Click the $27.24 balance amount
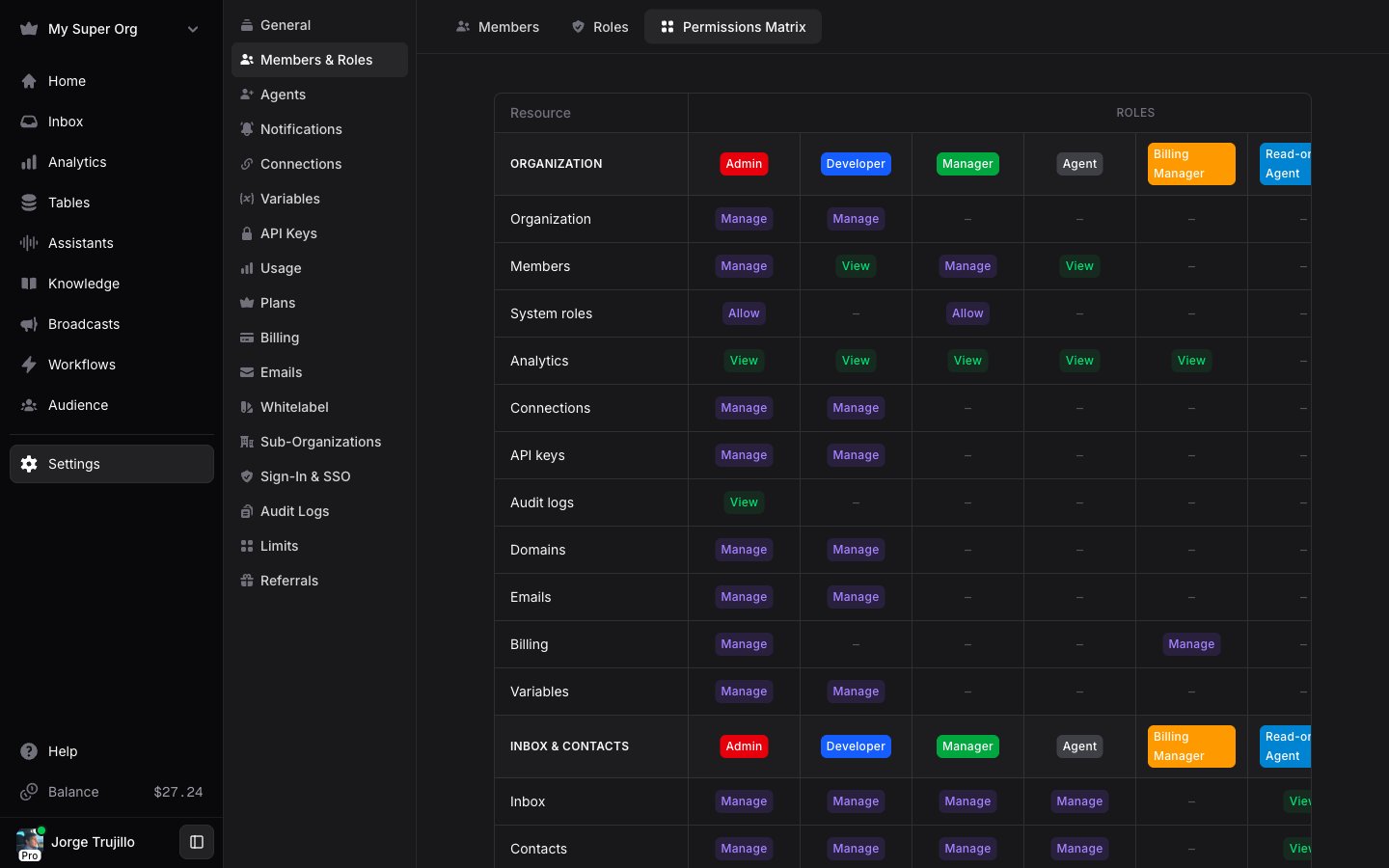This screenshot has height=868, width=1389. coord(178,792)
